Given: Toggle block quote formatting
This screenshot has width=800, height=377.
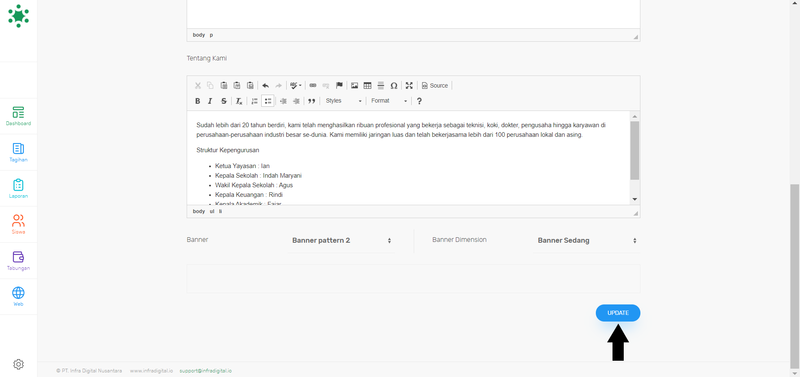Looking at the screenshot, I should (x=312, y=101).
